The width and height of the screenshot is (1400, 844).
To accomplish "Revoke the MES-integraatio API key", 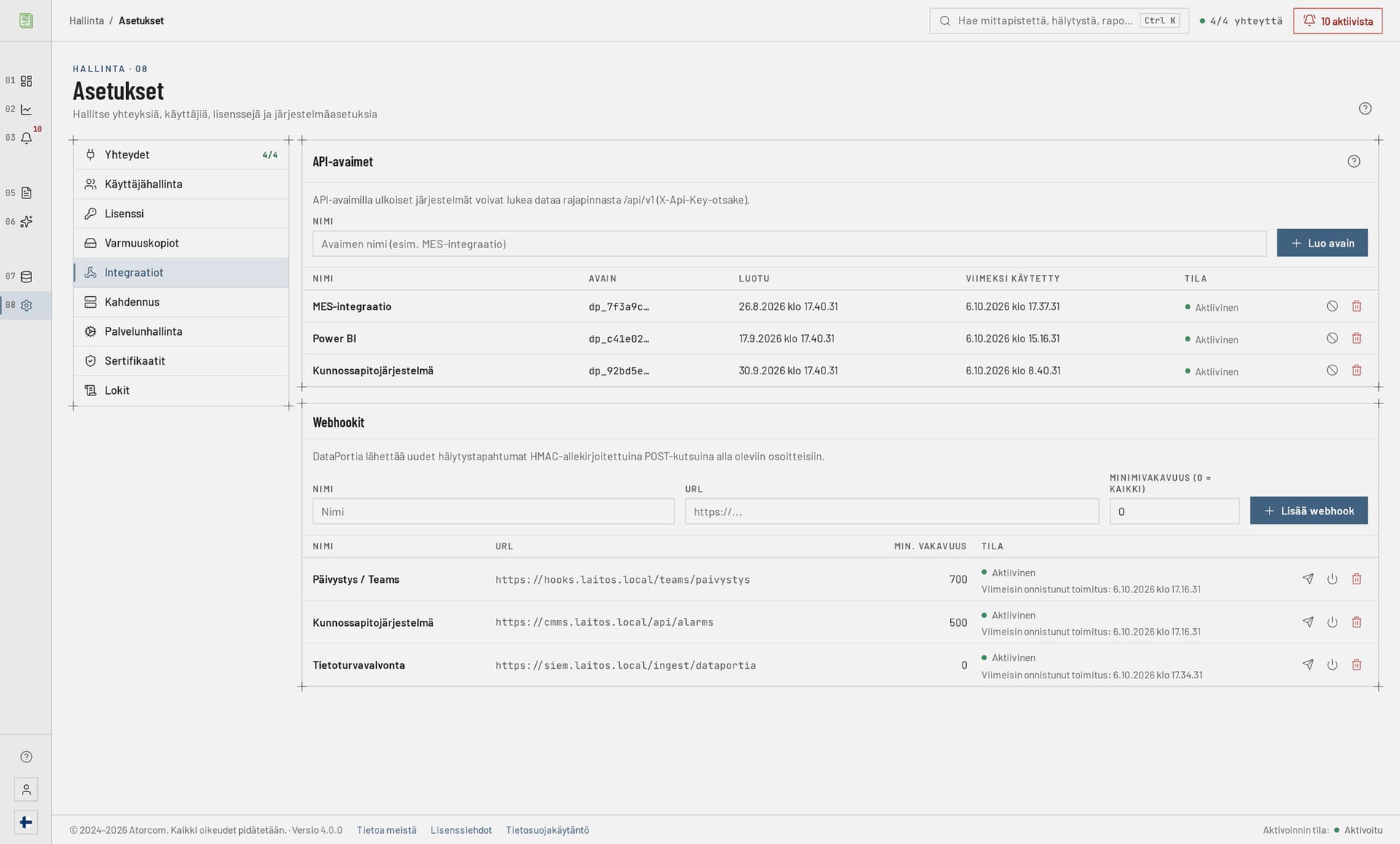I will [x=1332, y=306].
